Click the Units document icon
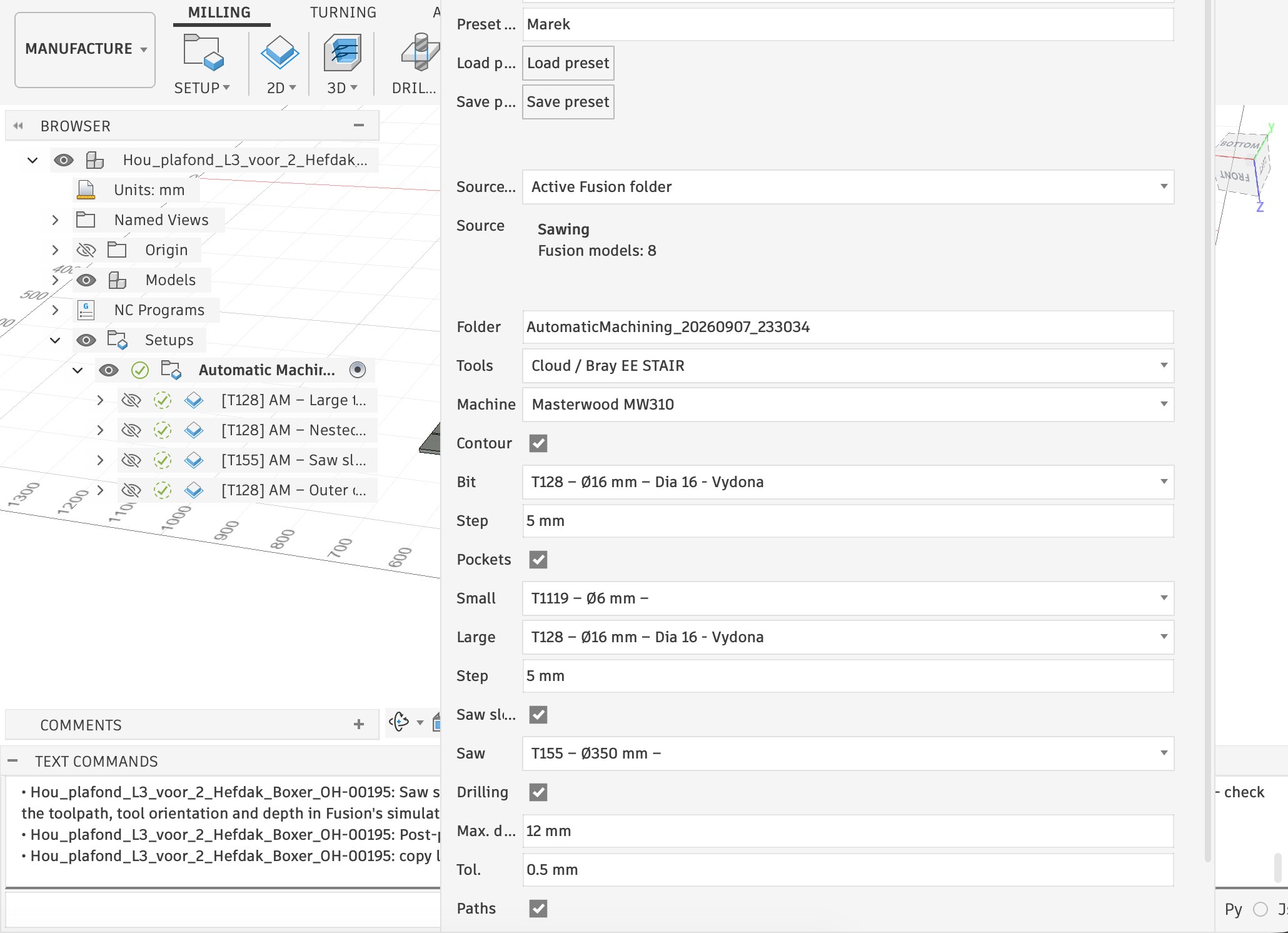The height and width of the screenshot is (933, 1288). (x=86, y=189)
